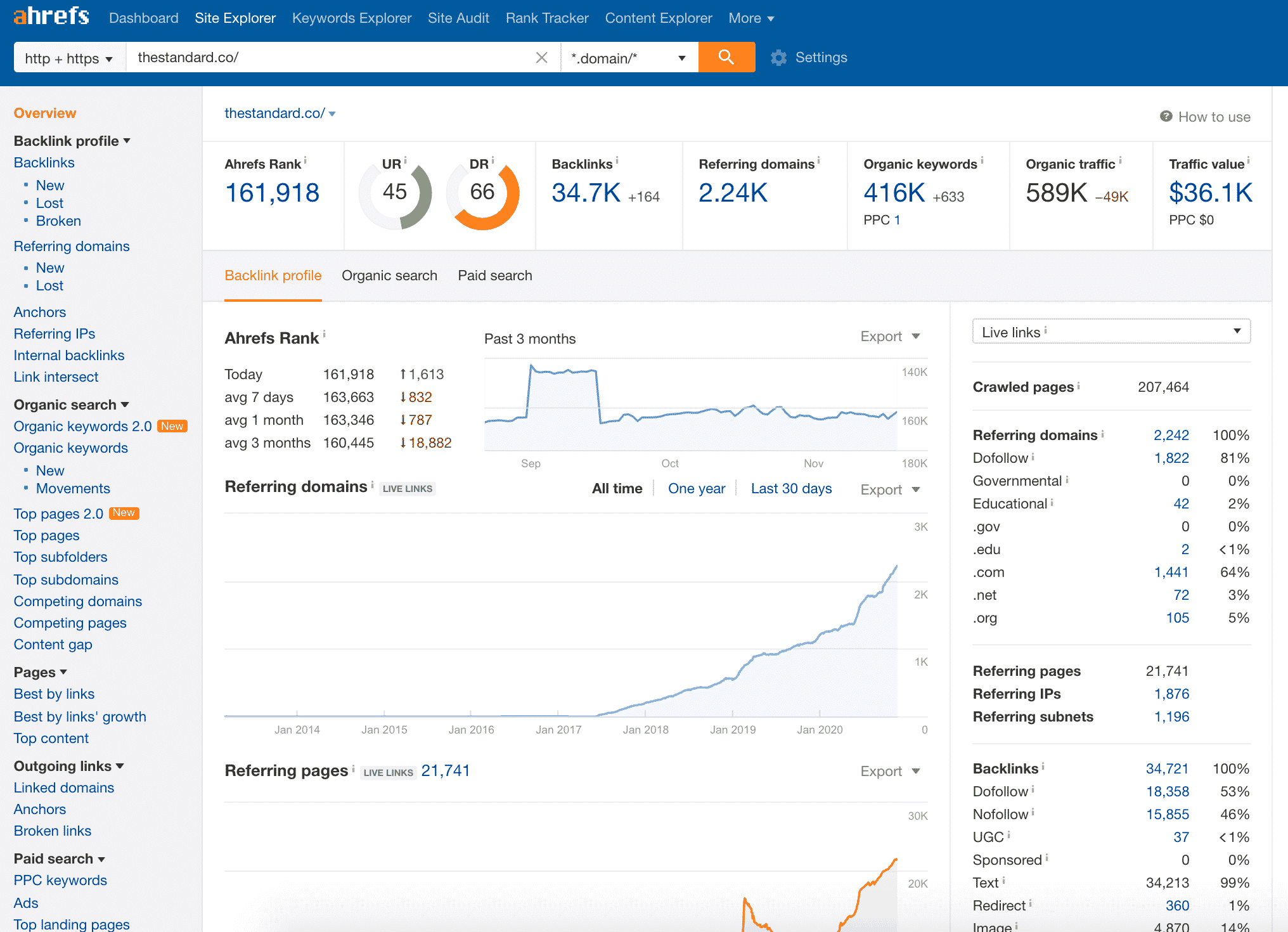
Task: Open Organic keywords 2.0 report
Action: [x=83, y=426]
